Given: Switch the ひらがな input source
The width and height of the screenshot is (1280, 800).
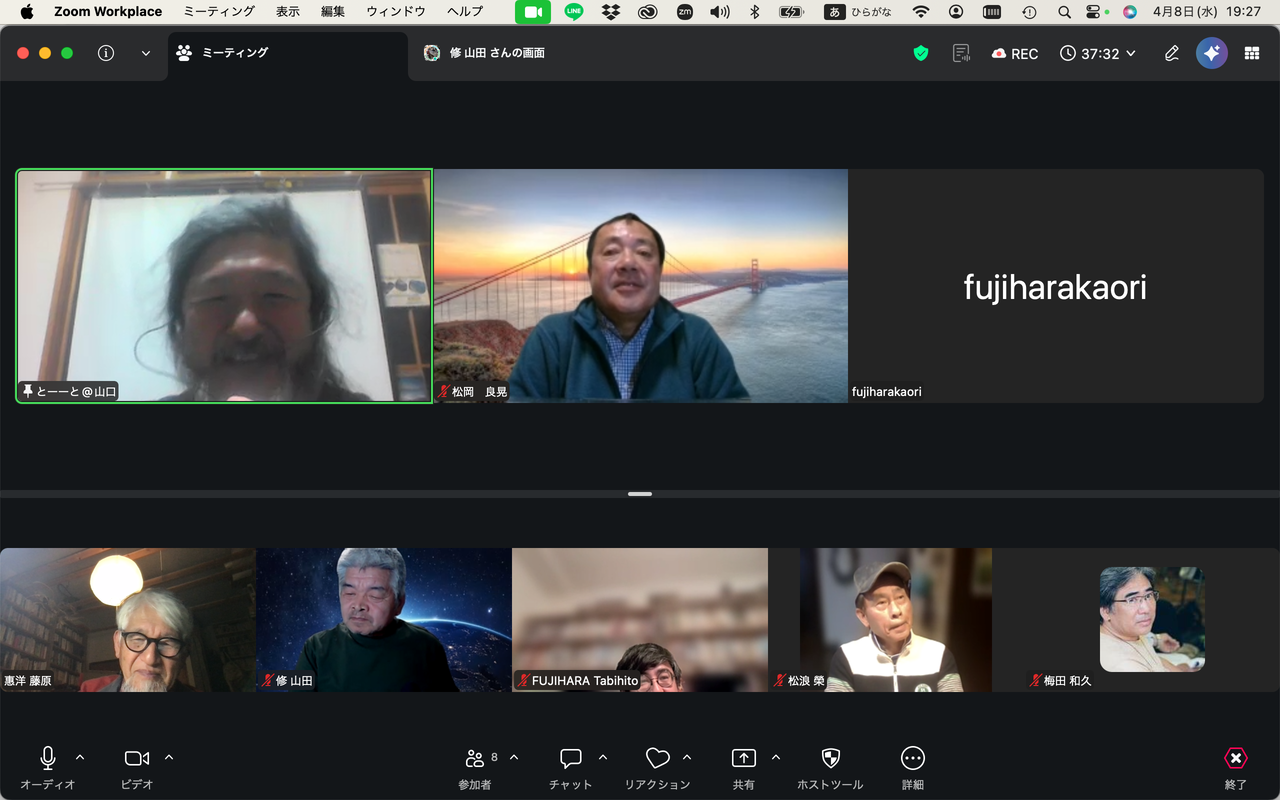Looking at the screenshot, I should coord(859,12).
